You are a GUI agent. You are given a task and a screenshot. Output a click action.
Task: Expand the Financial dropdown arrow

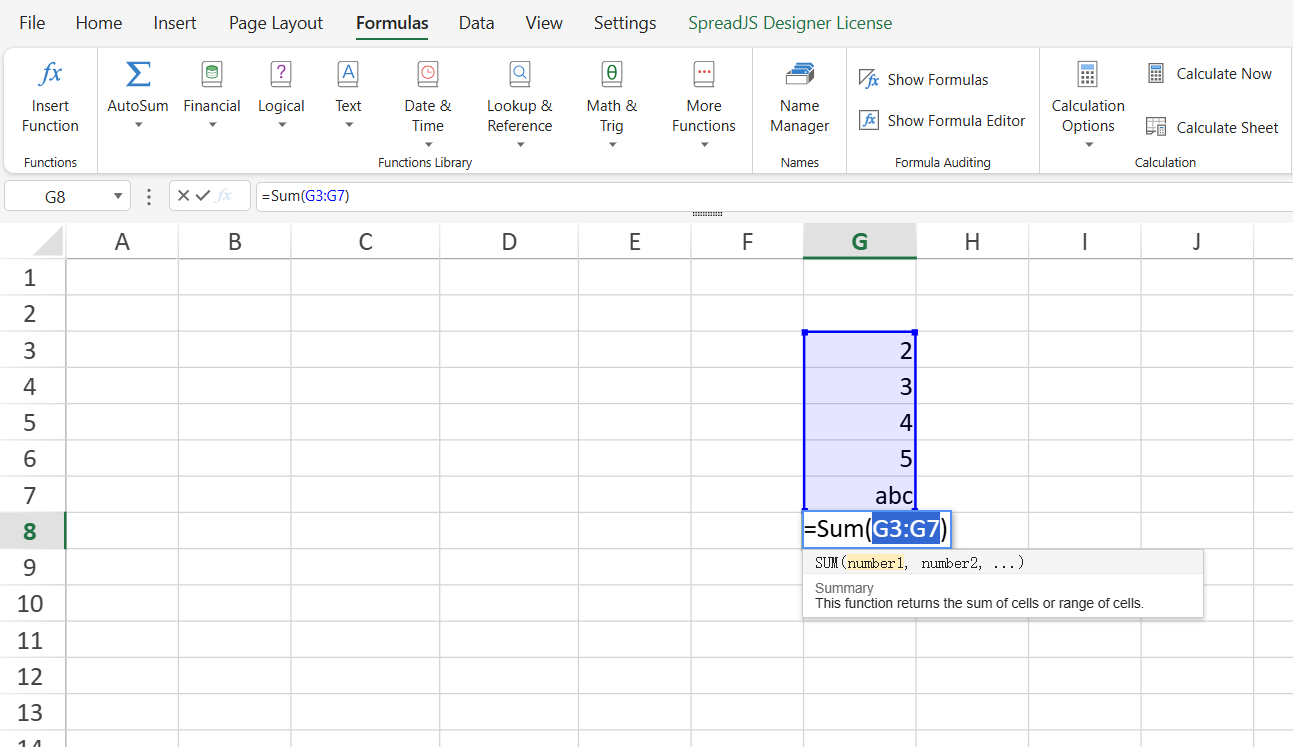(x=212, y=125)
